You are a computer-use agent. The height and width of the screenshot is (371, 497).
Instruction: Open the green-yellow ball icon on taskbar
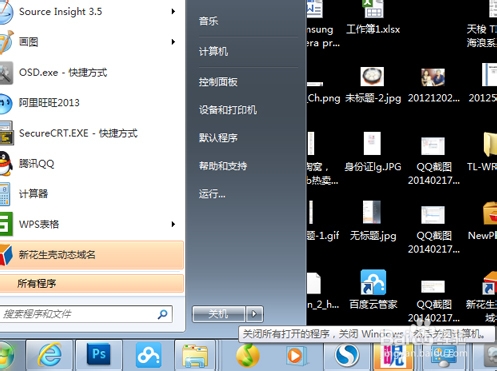[247, 355]
